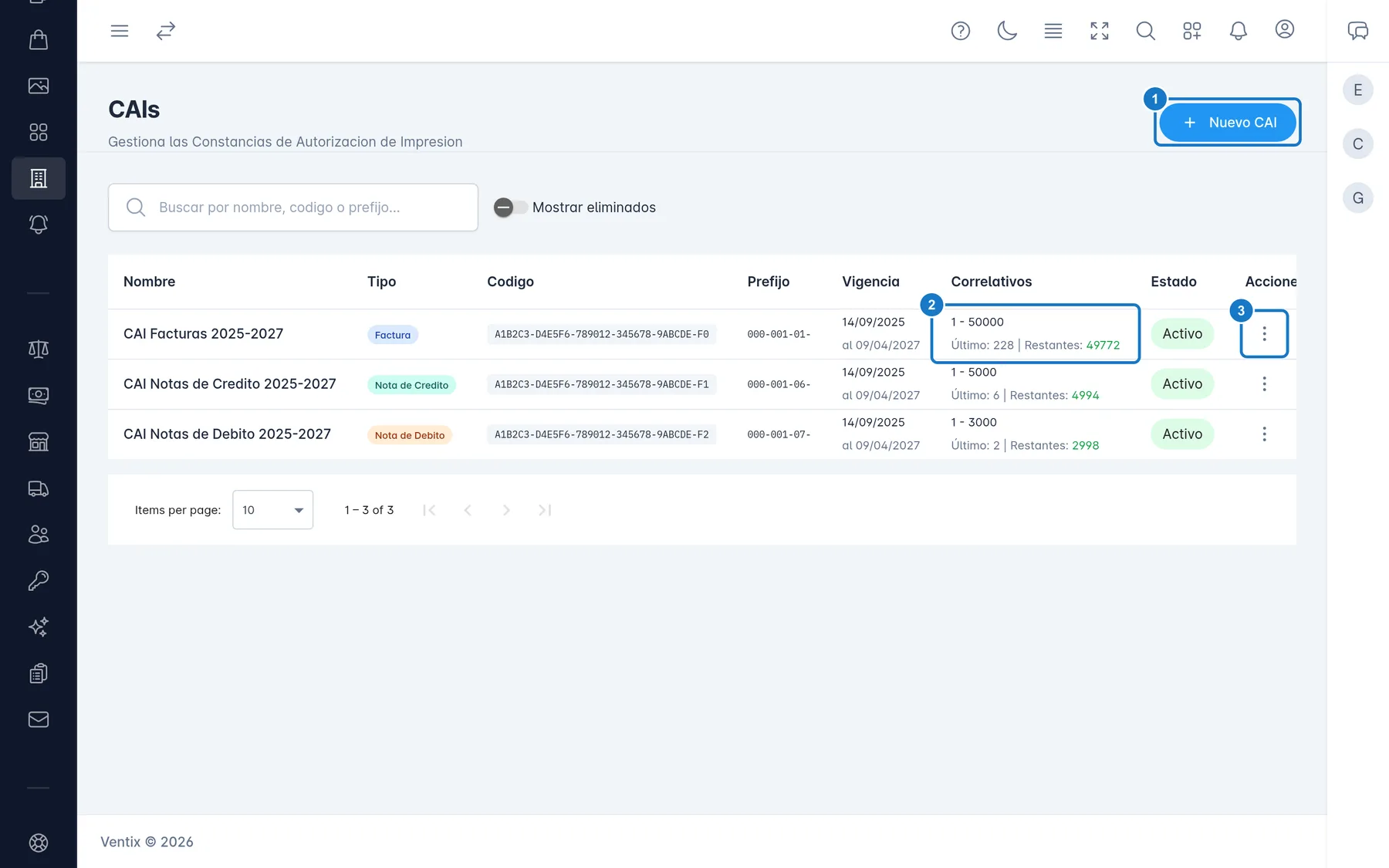Open image gallery sidebar icon
Screen dimensions: 1389x868
pos(39,86)
